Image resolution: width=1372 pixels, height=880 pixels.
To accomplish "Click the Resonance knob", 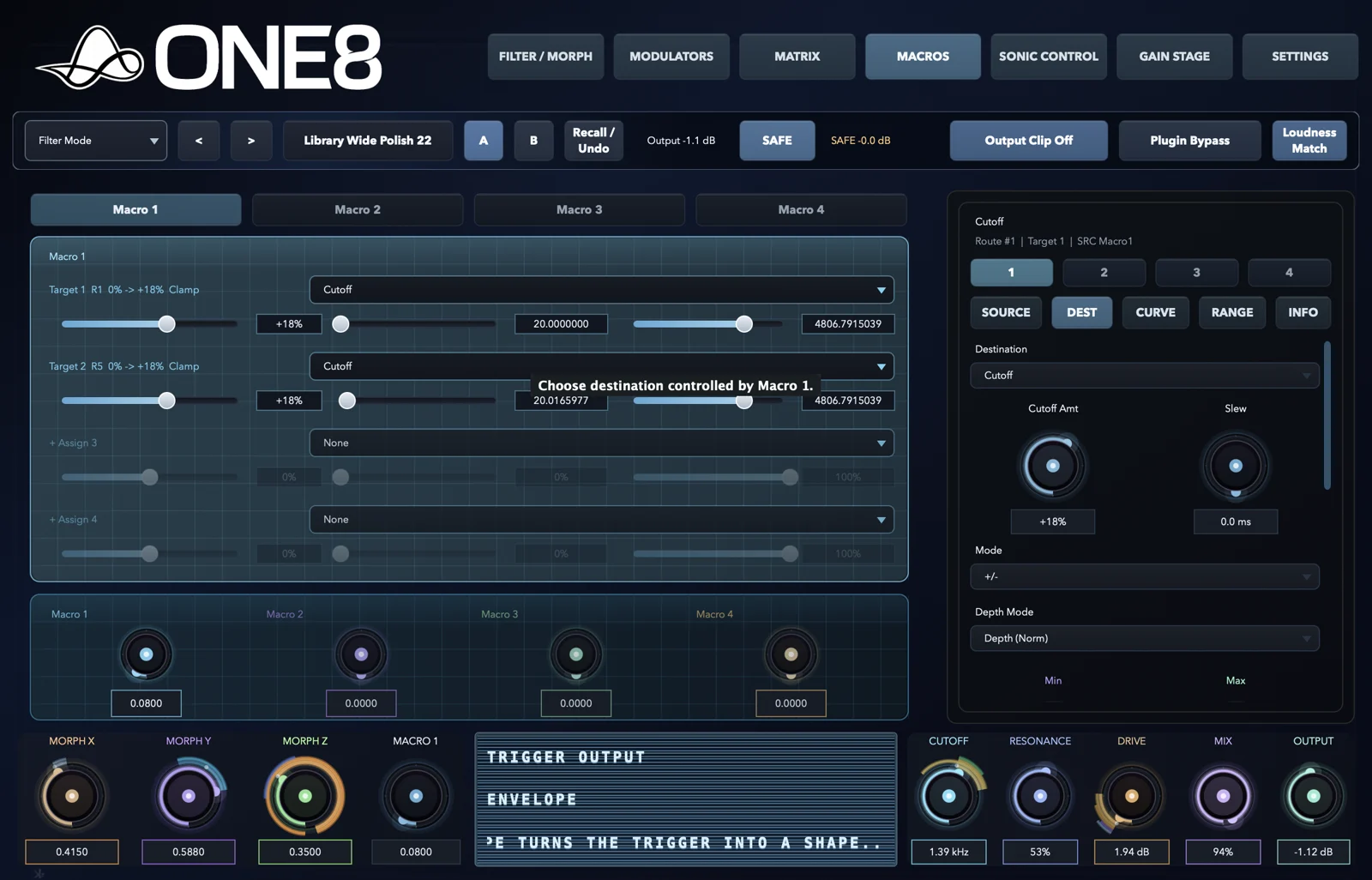I will [1040, 796].
